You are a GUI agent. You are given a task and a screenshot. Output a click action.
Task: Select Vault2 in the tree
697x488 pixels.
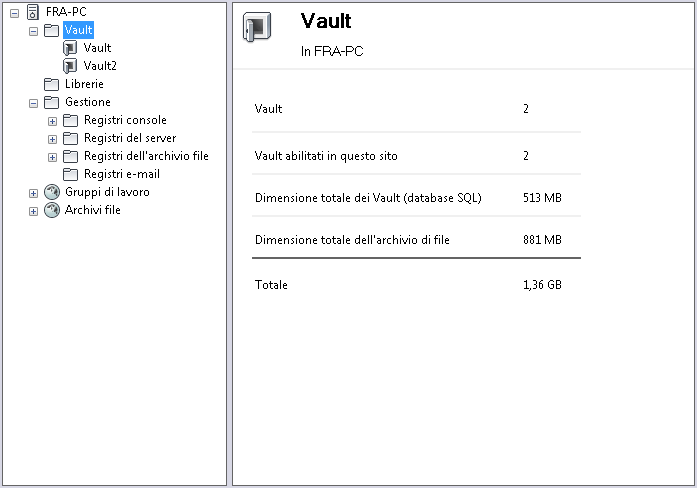point(100,66)
